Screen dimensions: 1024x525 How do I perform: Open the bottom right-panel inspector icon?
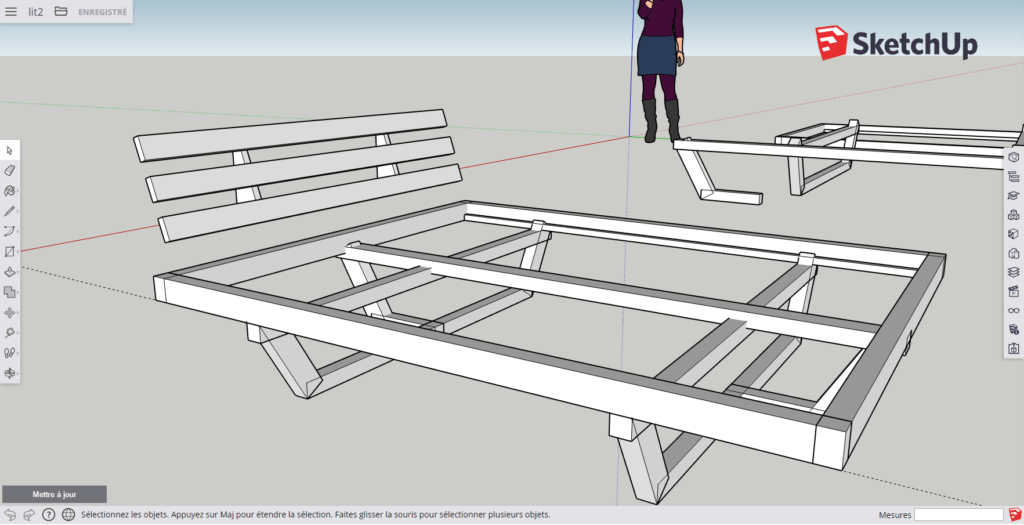(1014, 349)
